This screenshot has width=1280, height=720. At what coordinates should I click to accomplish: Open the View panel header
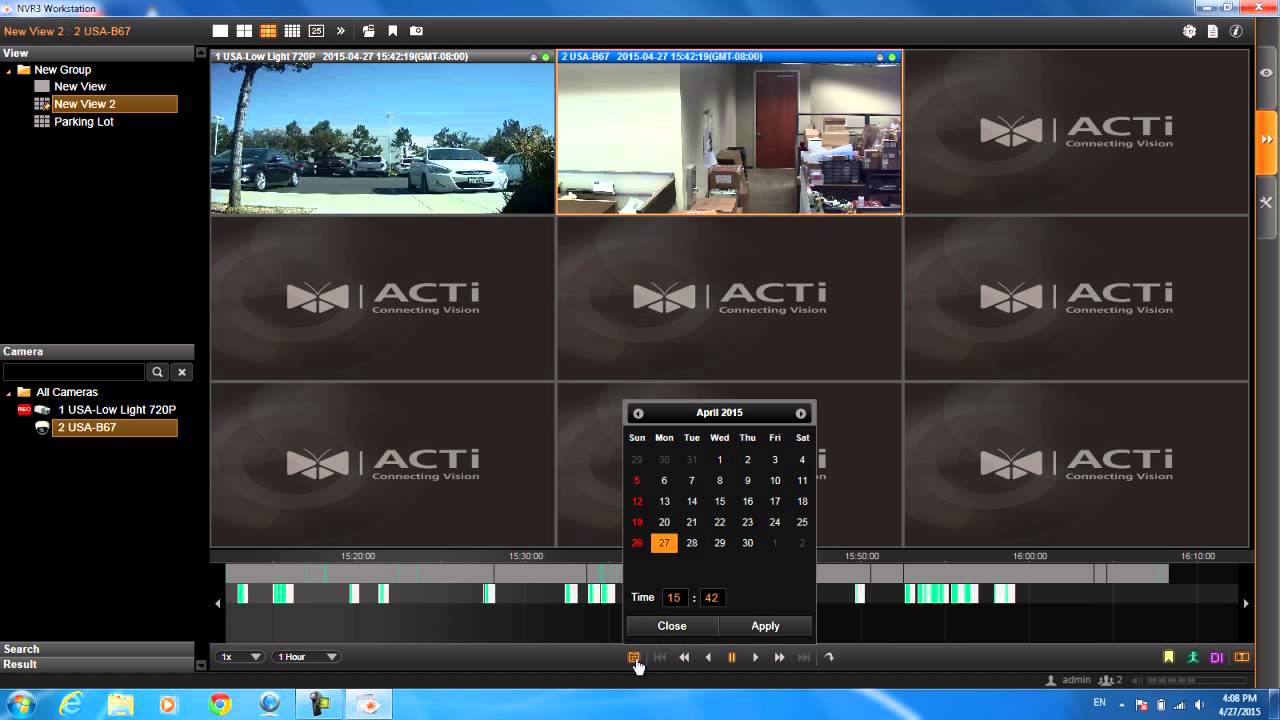point(97,53)
